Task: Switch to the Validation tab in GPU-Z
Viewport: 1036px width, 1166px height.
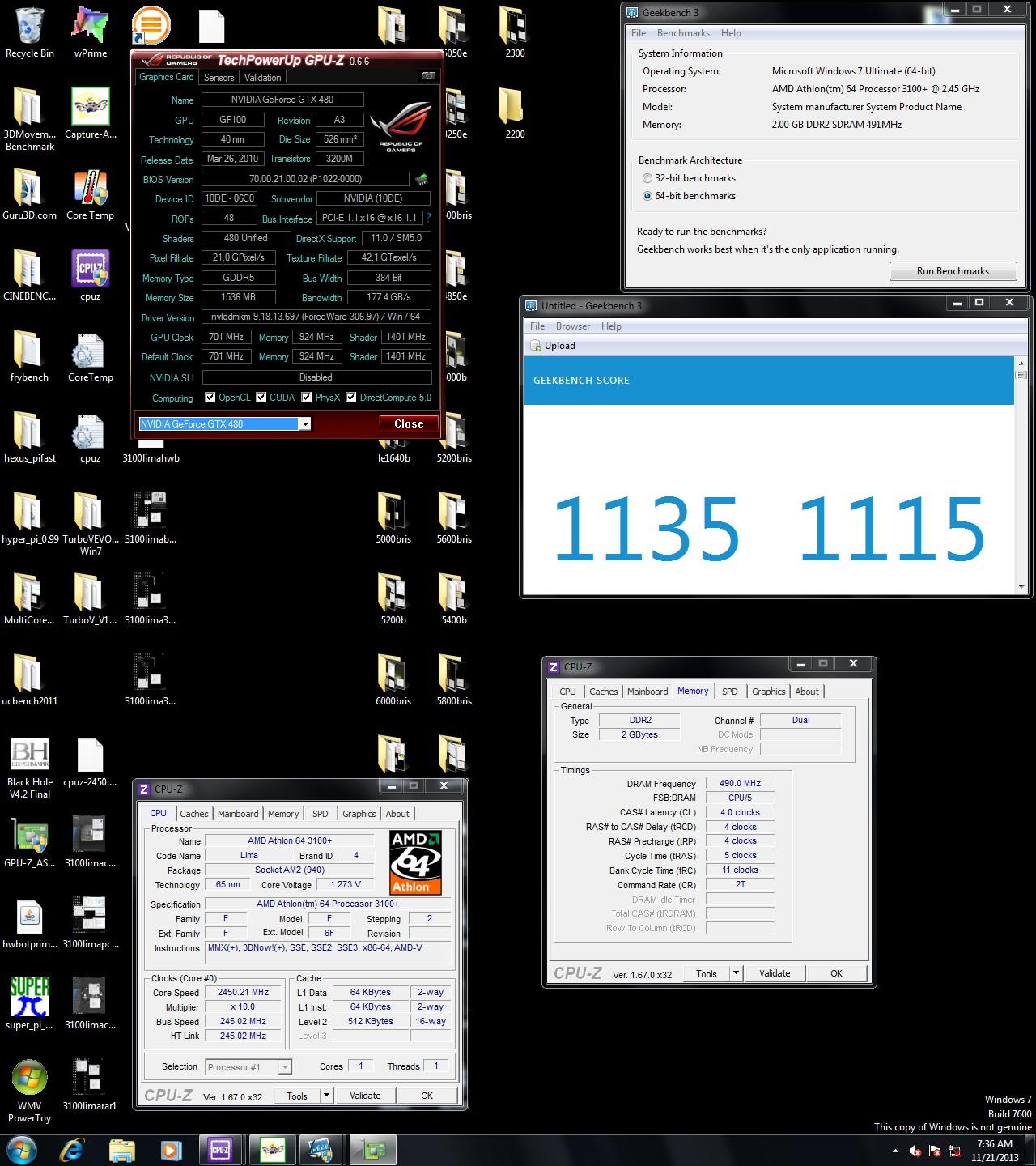Action: (x=263, y=78)
